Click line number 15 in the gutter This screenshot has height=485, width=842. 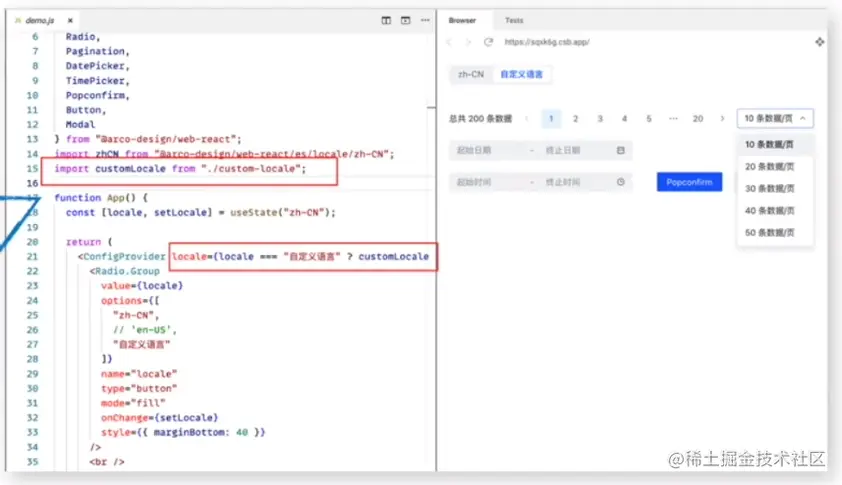32,169
